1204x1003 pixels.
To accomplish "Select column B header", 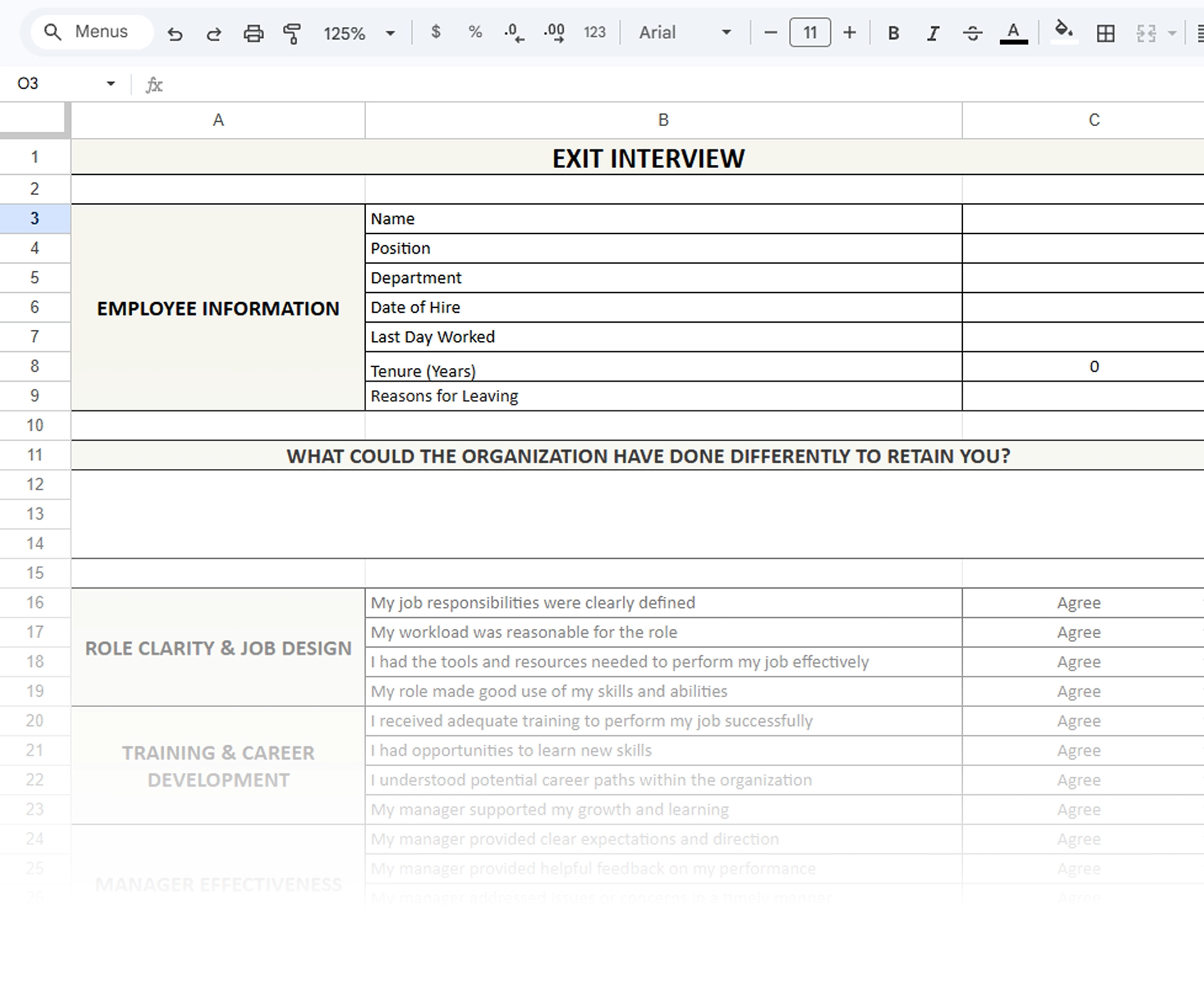I will coord(663,120).
